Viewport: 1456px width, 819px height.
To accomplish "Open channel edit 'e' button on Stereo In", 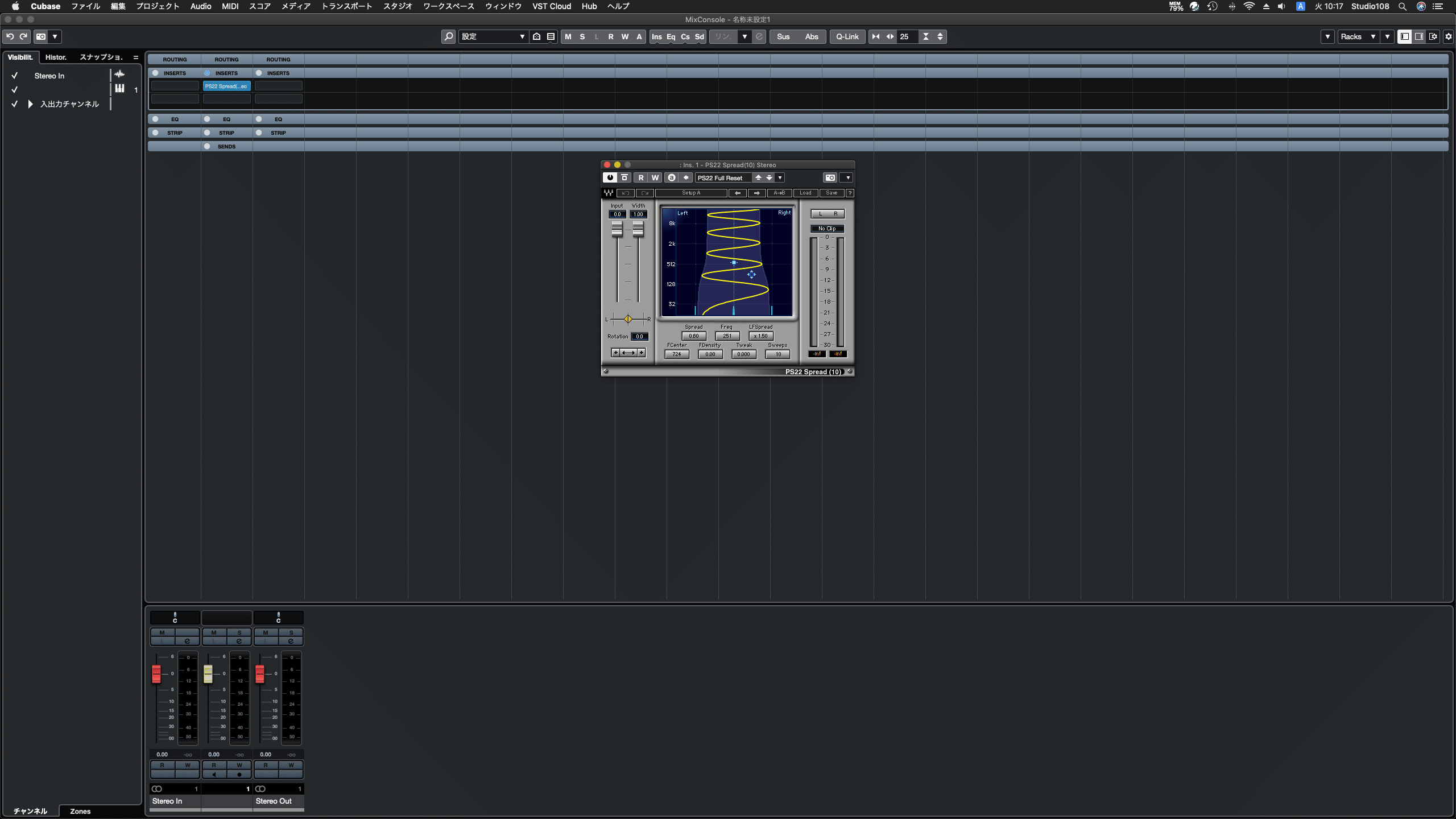I will pos(188,640).
